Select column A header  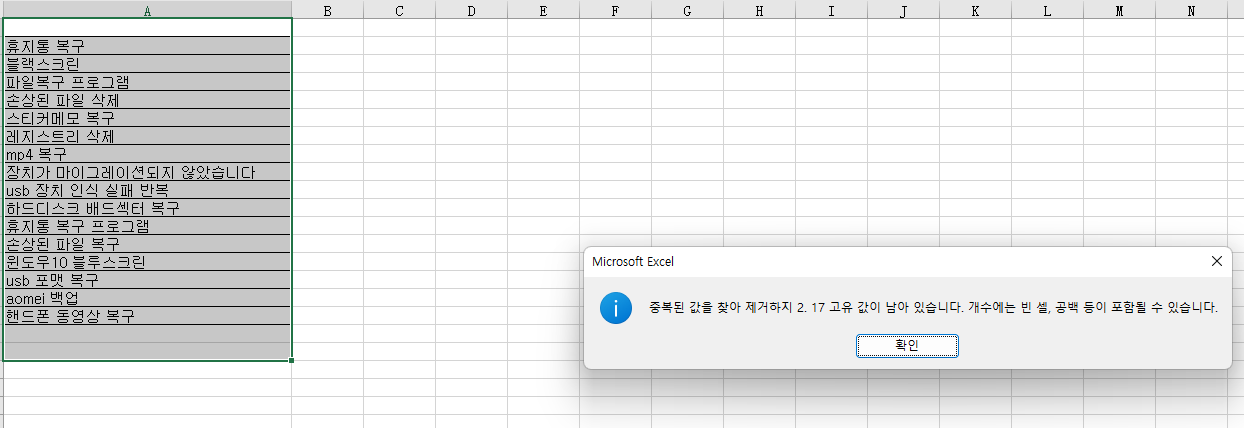click(147, 10)
